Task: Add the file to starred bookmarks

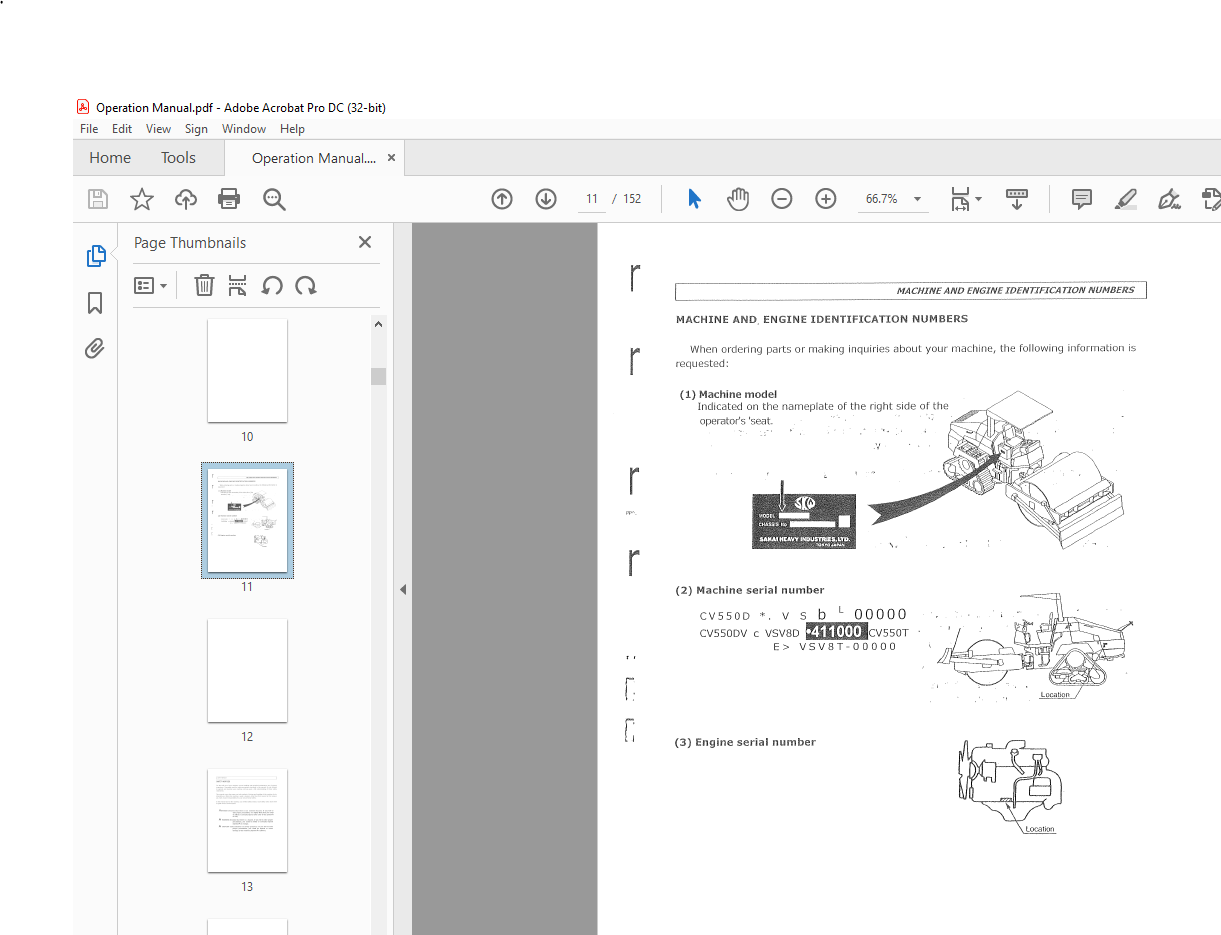Action: coord(142,199)
